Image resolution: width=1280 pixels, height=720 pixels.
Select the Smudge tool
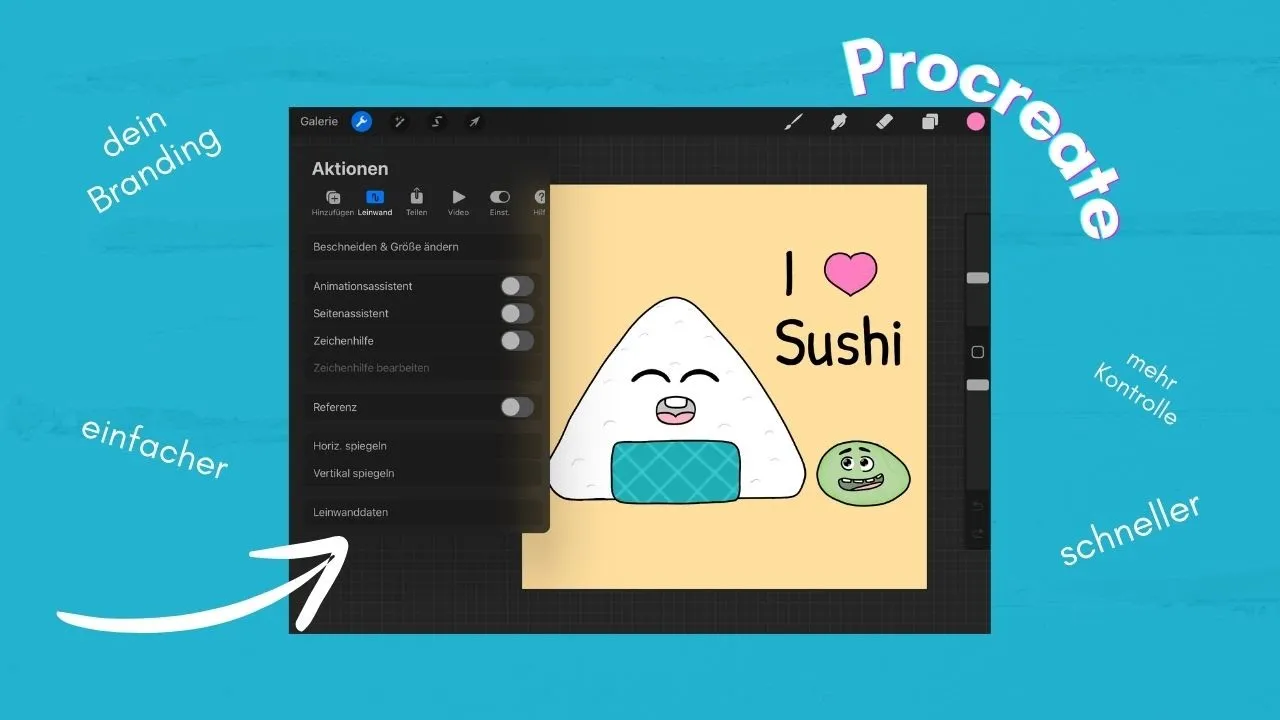point(839,122)
